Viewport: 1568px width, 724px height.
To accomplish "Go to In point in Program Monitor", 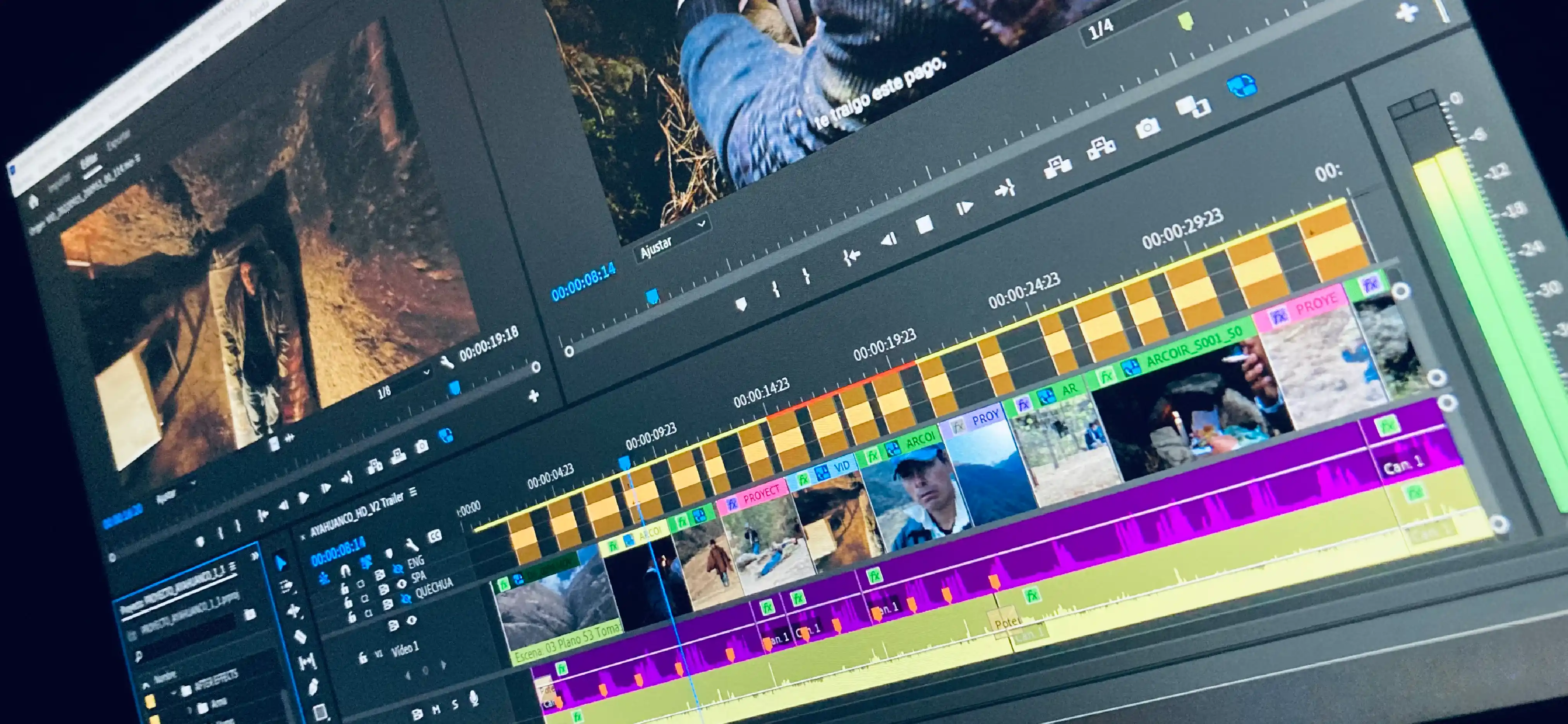I will point(851,257).
